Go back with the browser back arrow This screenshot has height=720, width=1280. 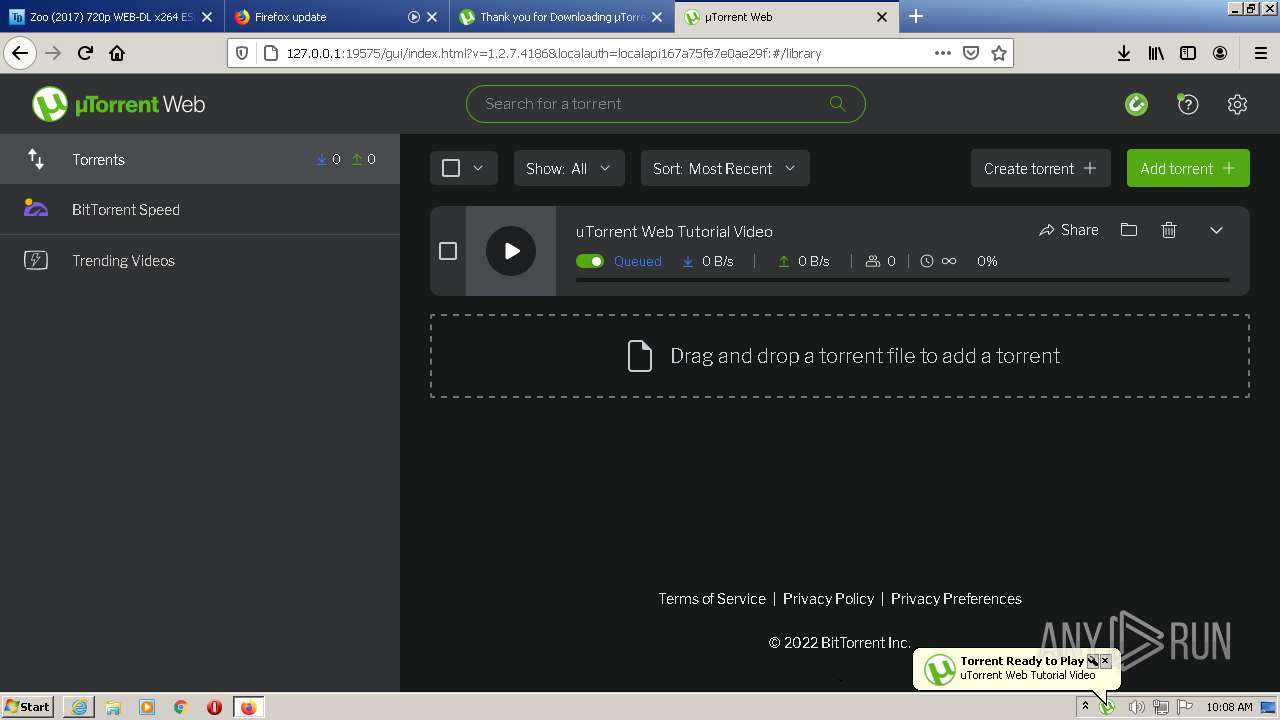click(20, 53)
